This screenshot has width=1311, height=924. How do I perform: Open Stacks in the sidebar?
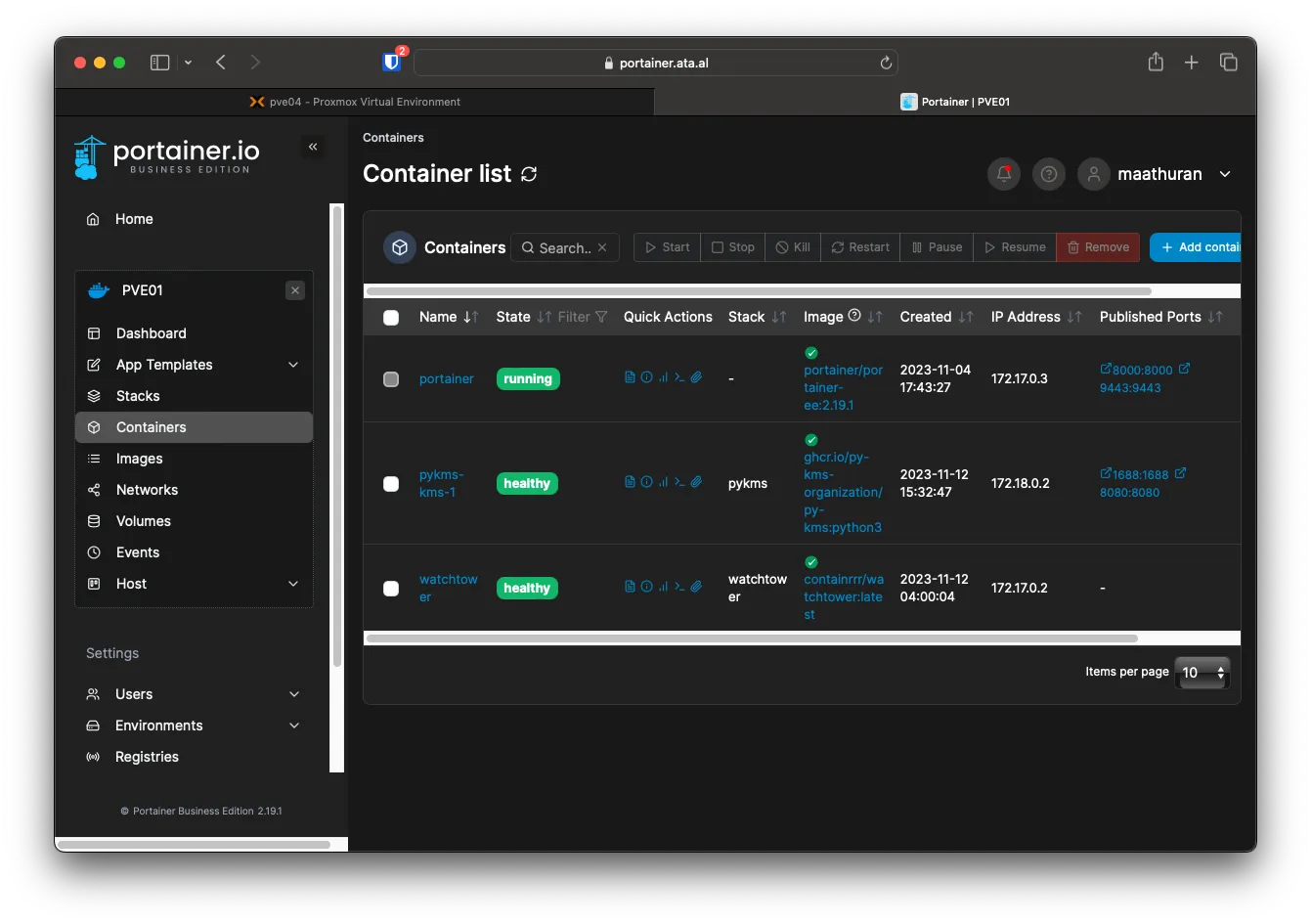[138, 396]
